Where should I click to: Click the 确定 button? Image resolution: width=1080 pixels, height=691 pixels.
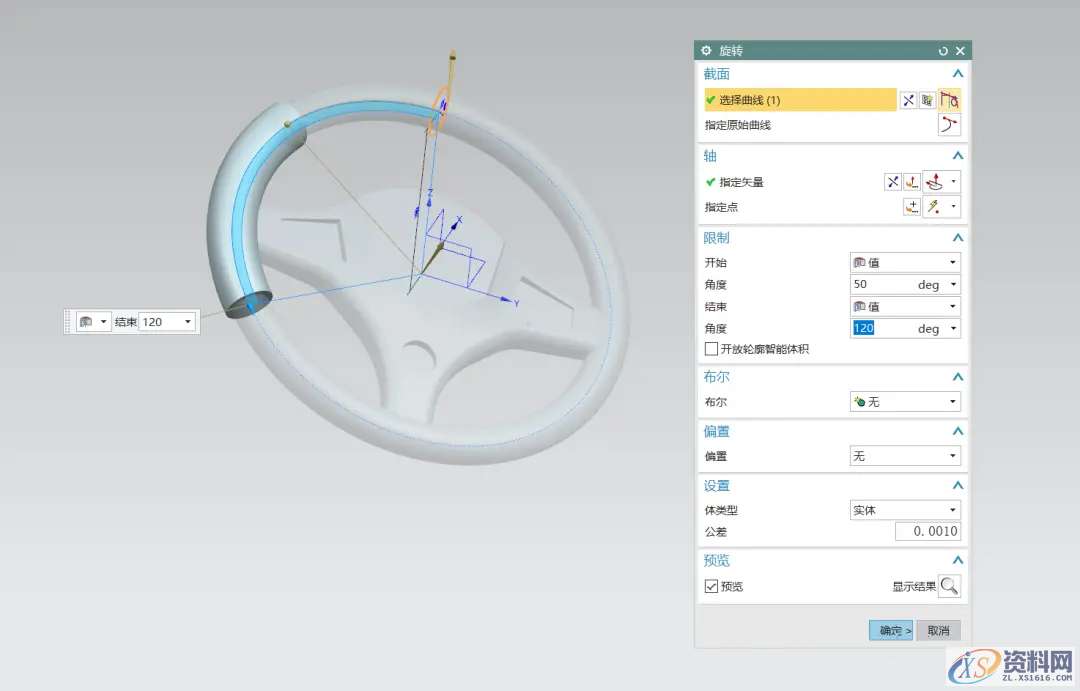tap(890, 631)
